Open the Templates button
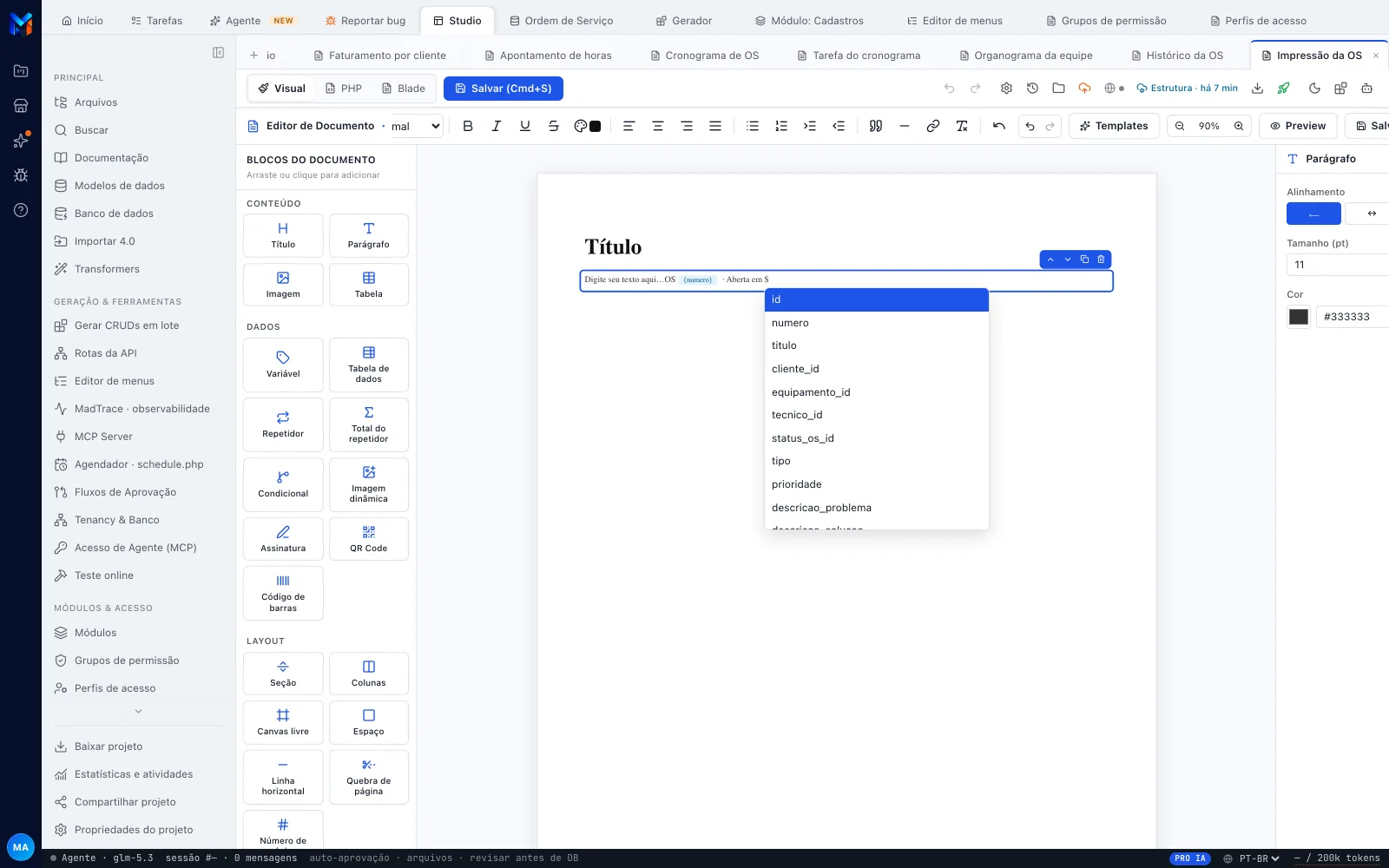The width and height of the screenshot is (1389, 868). click(x=1114, y=126)
